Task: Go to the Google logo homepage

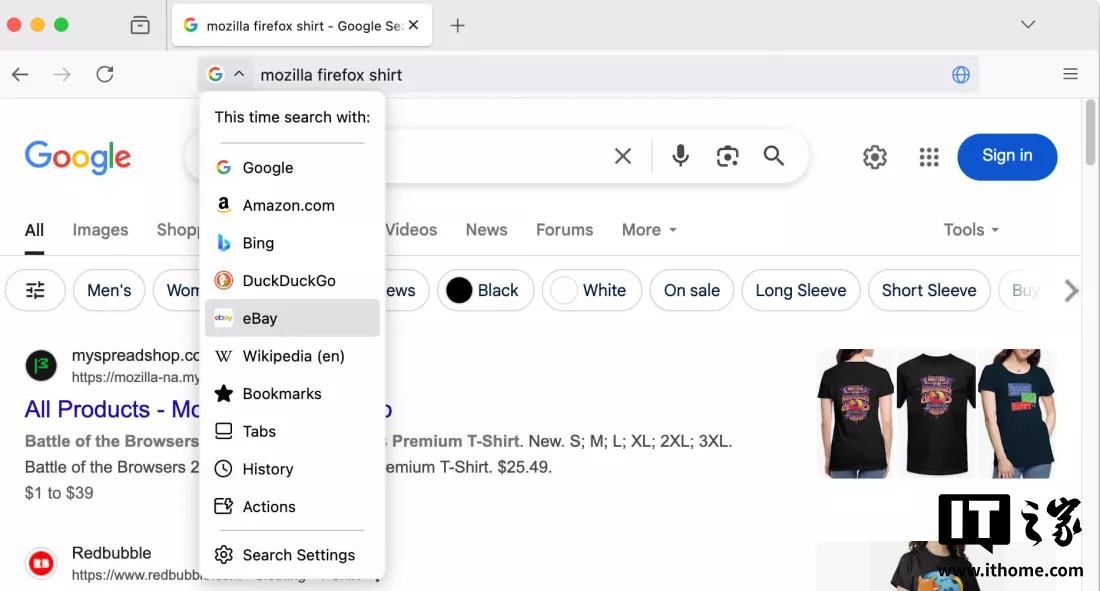Action: 78,157
